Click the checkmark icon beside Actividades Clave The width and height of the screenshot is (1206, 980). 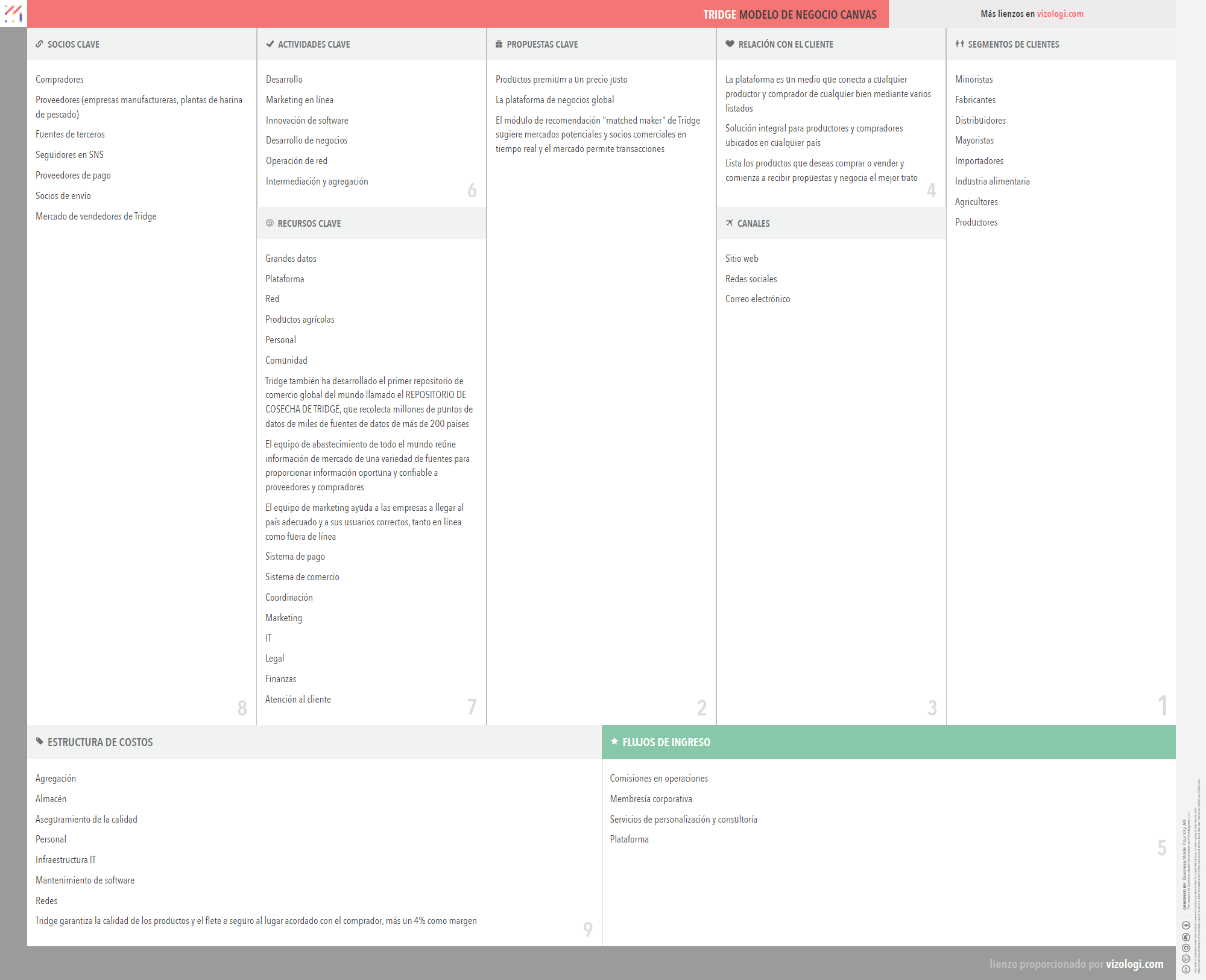tap(270, 44)
